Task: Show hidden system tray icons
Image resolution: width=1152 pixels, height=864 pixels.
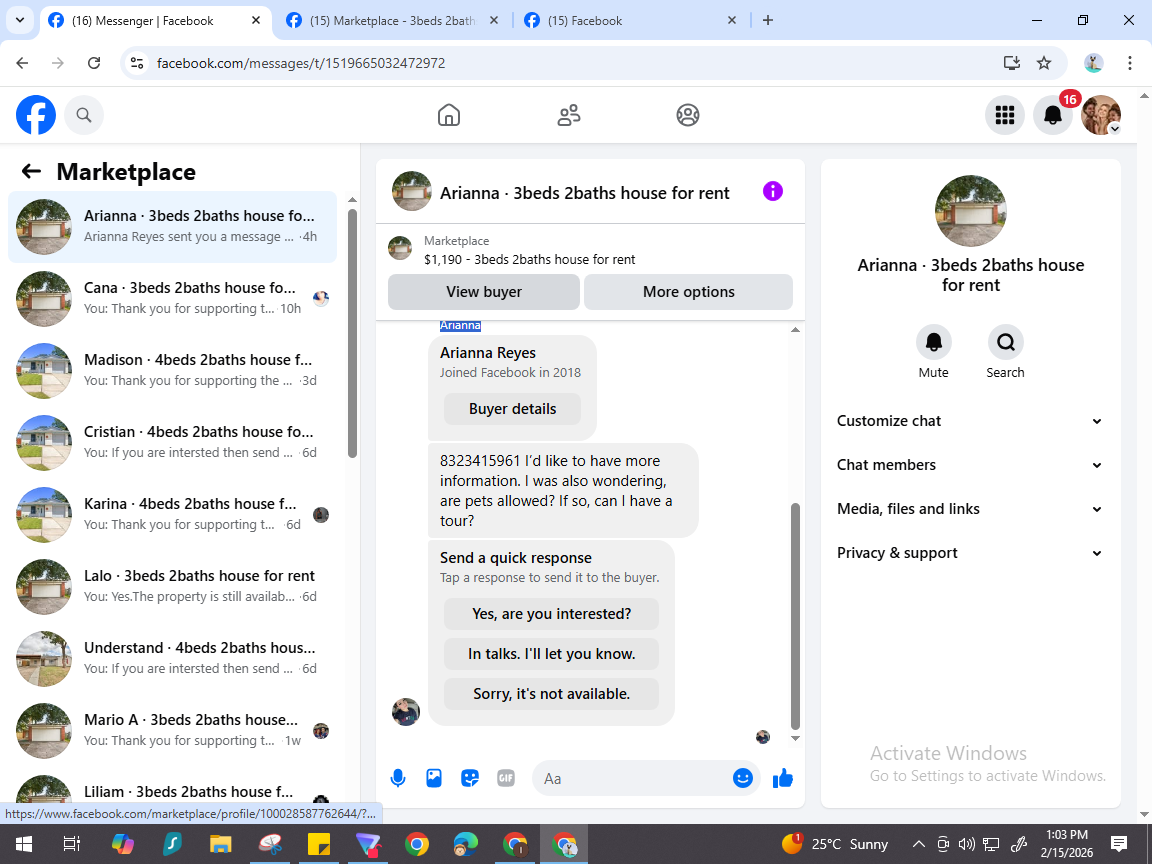Action: 918,844
